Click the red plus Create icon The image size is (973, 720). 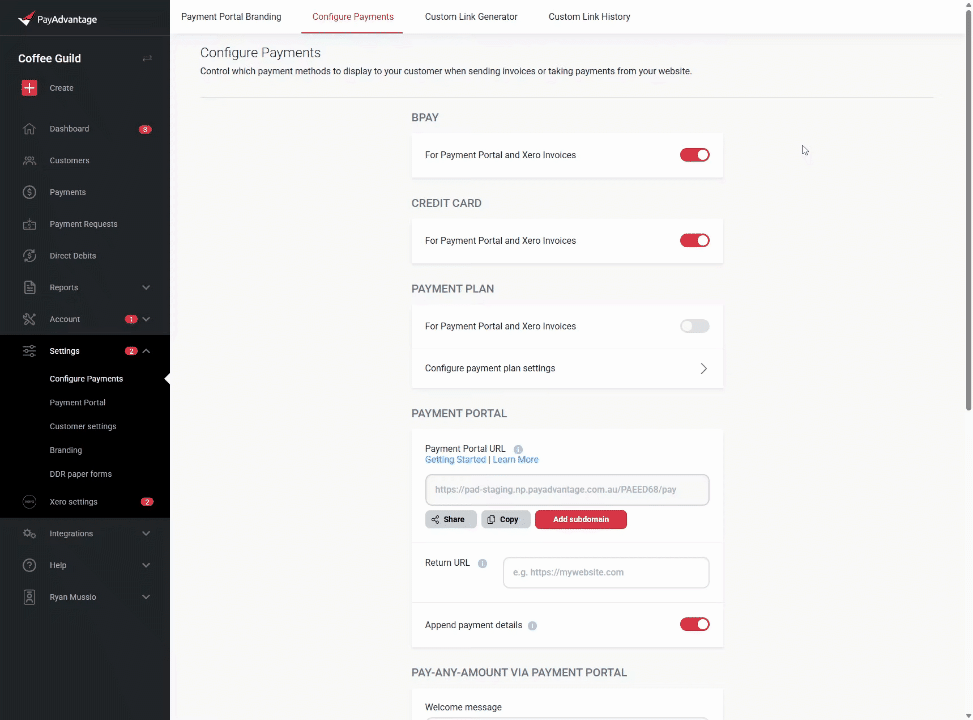click(29, 88)
